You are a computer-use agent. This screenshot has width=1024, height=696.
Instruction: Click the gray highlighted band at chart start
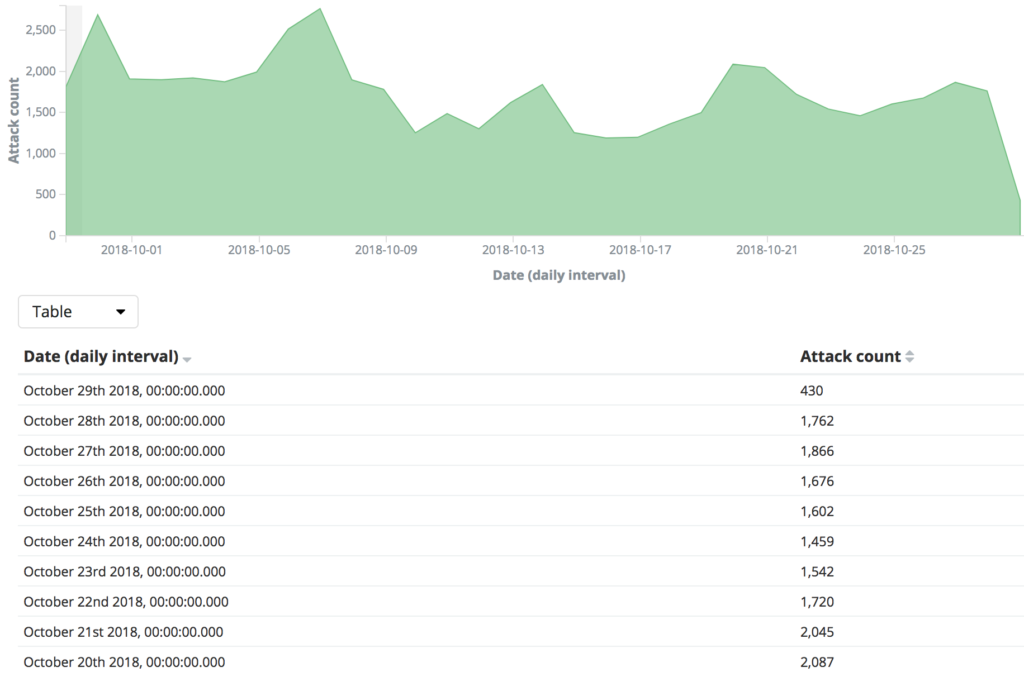pyautogui.click(x=74, y=120)
